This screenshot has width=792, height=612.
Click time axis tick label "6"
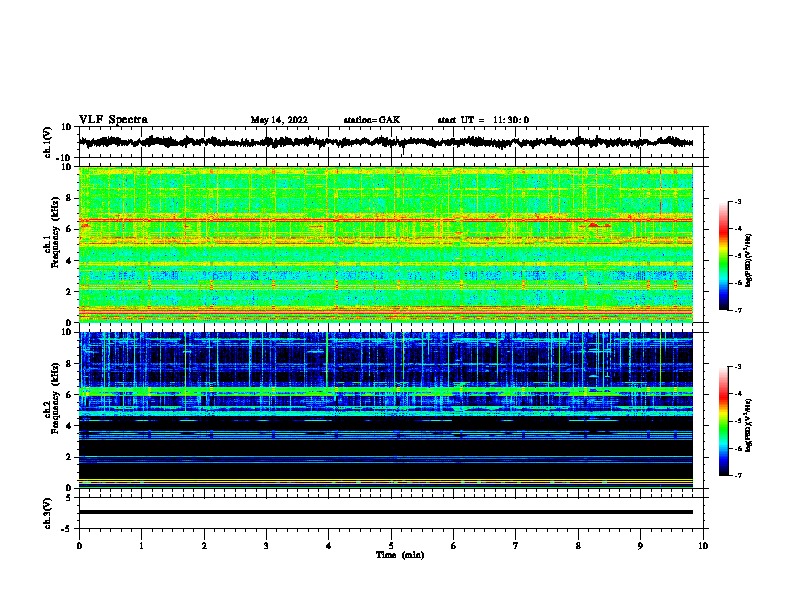click(454, 546)
